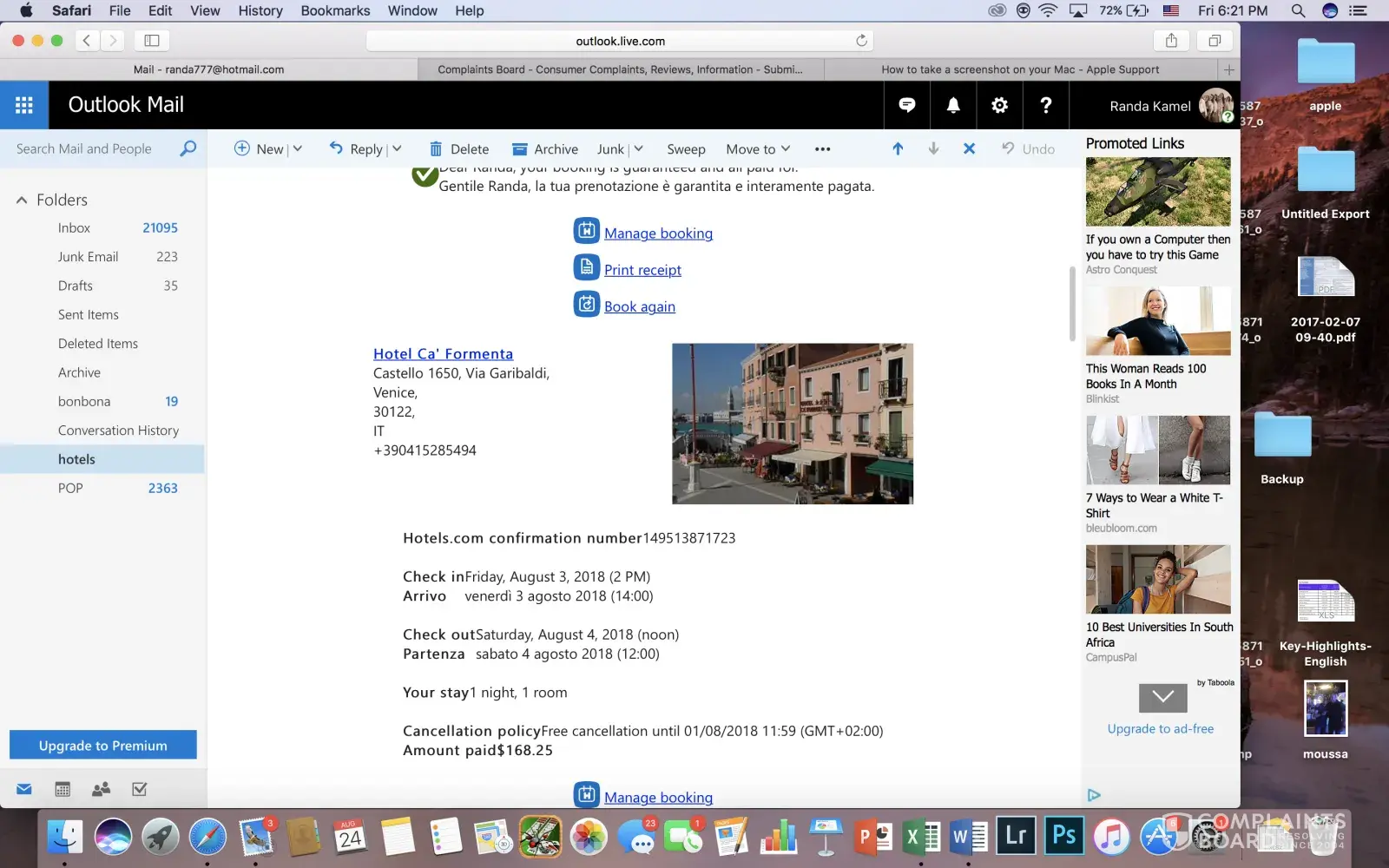The image size is (1389, 868).
Task: Open the Move to dropdown
Action: [x=757, y=148]
